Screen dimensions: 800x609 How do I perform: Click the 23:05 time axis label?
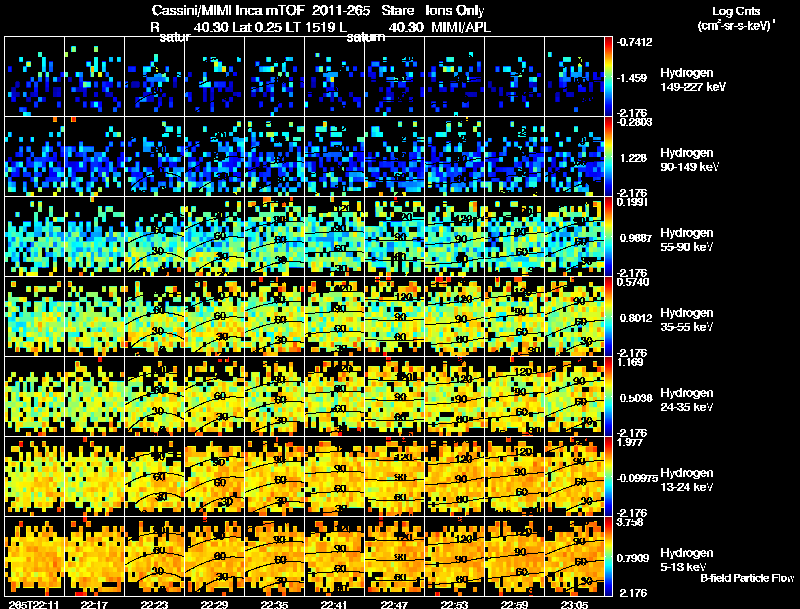tap(575, 603)
